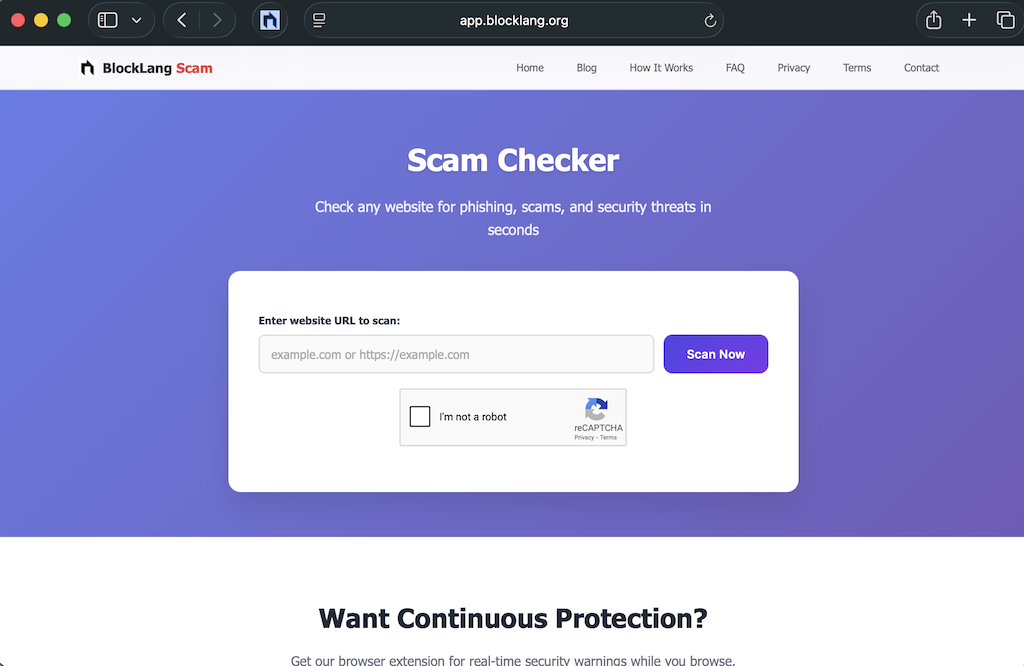
Task: Click the Scan Now button
Action: pos(716,354)
